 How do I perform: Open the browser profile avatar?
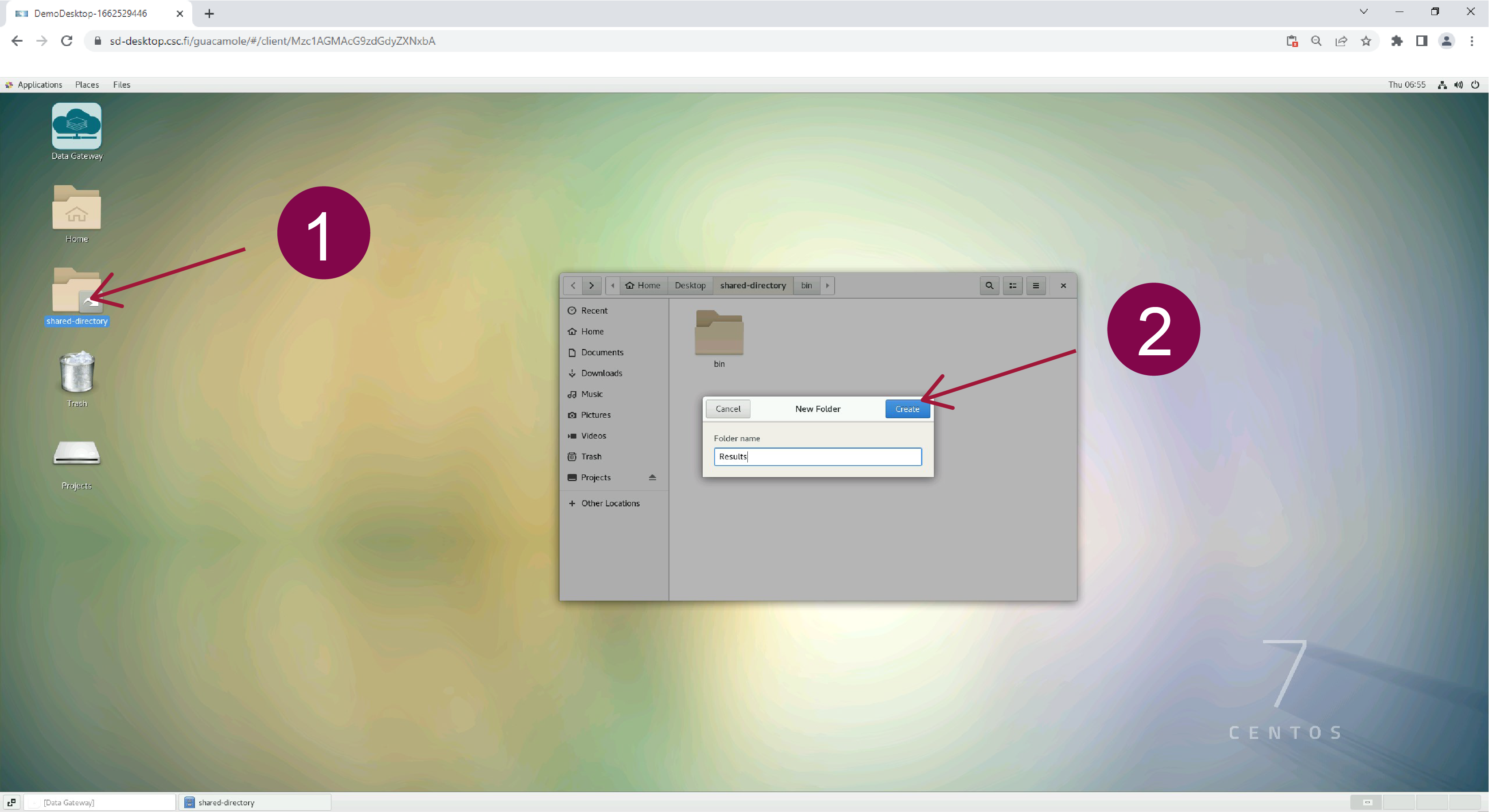[1446, 41]
